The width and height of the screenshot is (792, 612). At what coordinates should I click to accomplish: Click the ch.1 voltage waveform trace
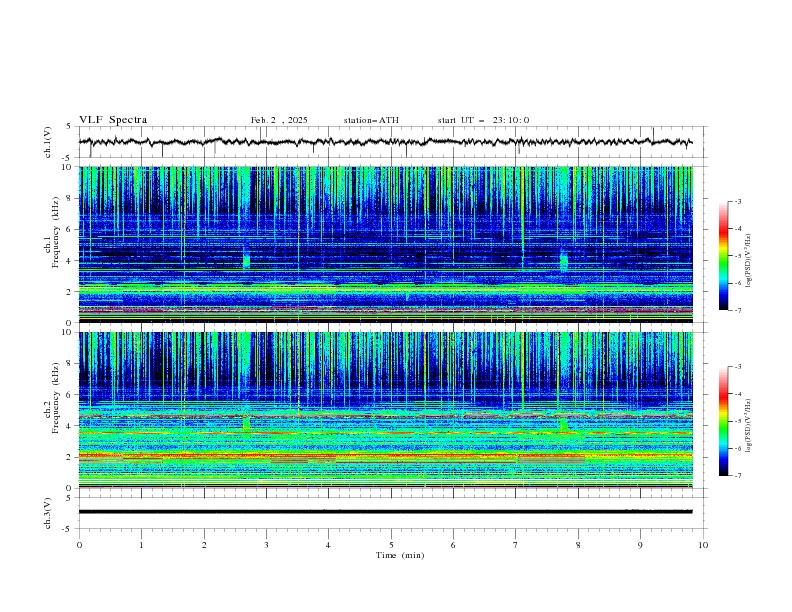(x=385, y=142)
